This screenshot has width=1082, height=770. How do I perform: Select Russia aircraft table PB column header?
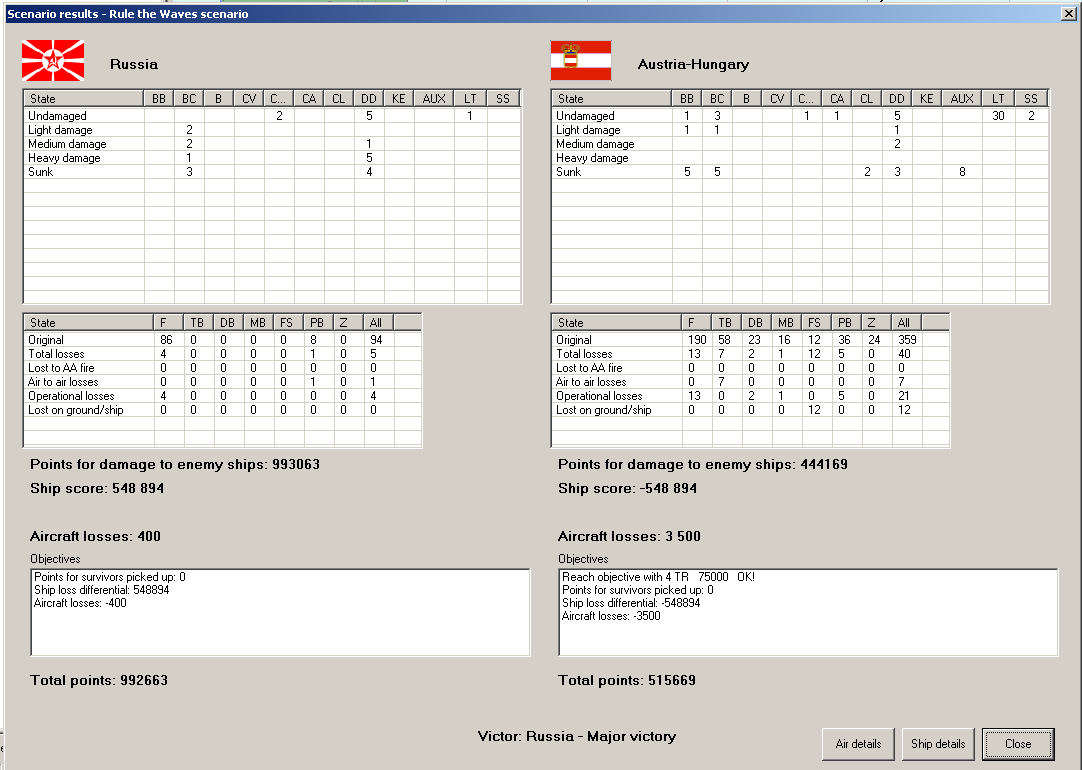coord(317,323)
